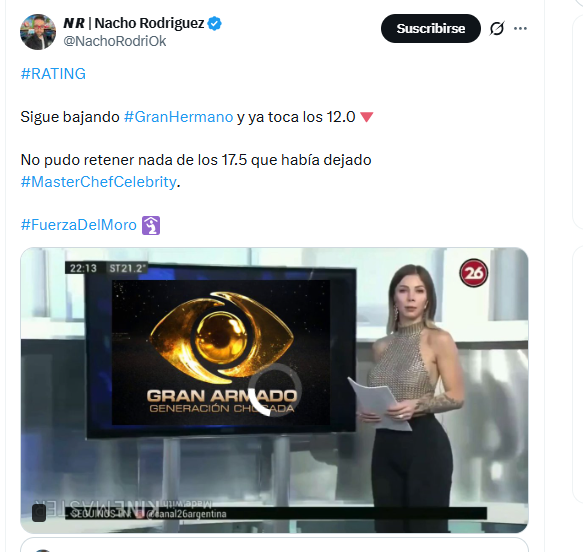Click the blue verified badge
Image resolution: width=583 pixels, height=552 pixels.
215,23
